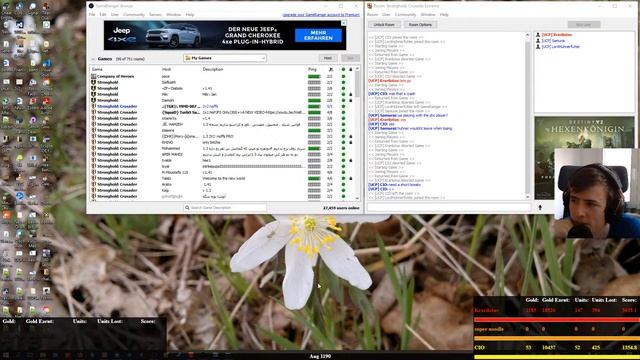Select Stronghold Crusader icon hosted by Tieski
The image size is (640, 360).
[93, 178]
